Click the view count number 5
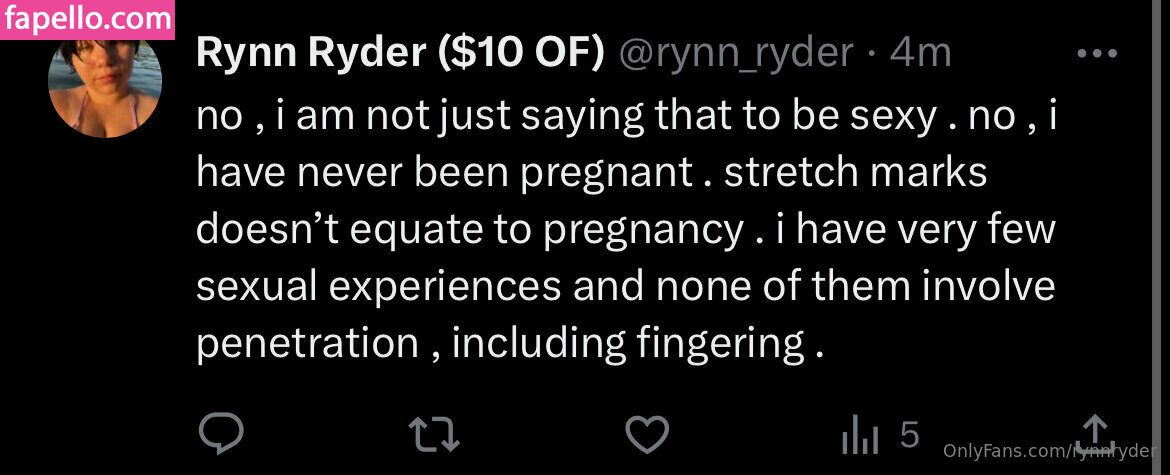Image resolution: width=1170 pixels, height=475 pixels. pyautogui.click(x=909, y=434)
